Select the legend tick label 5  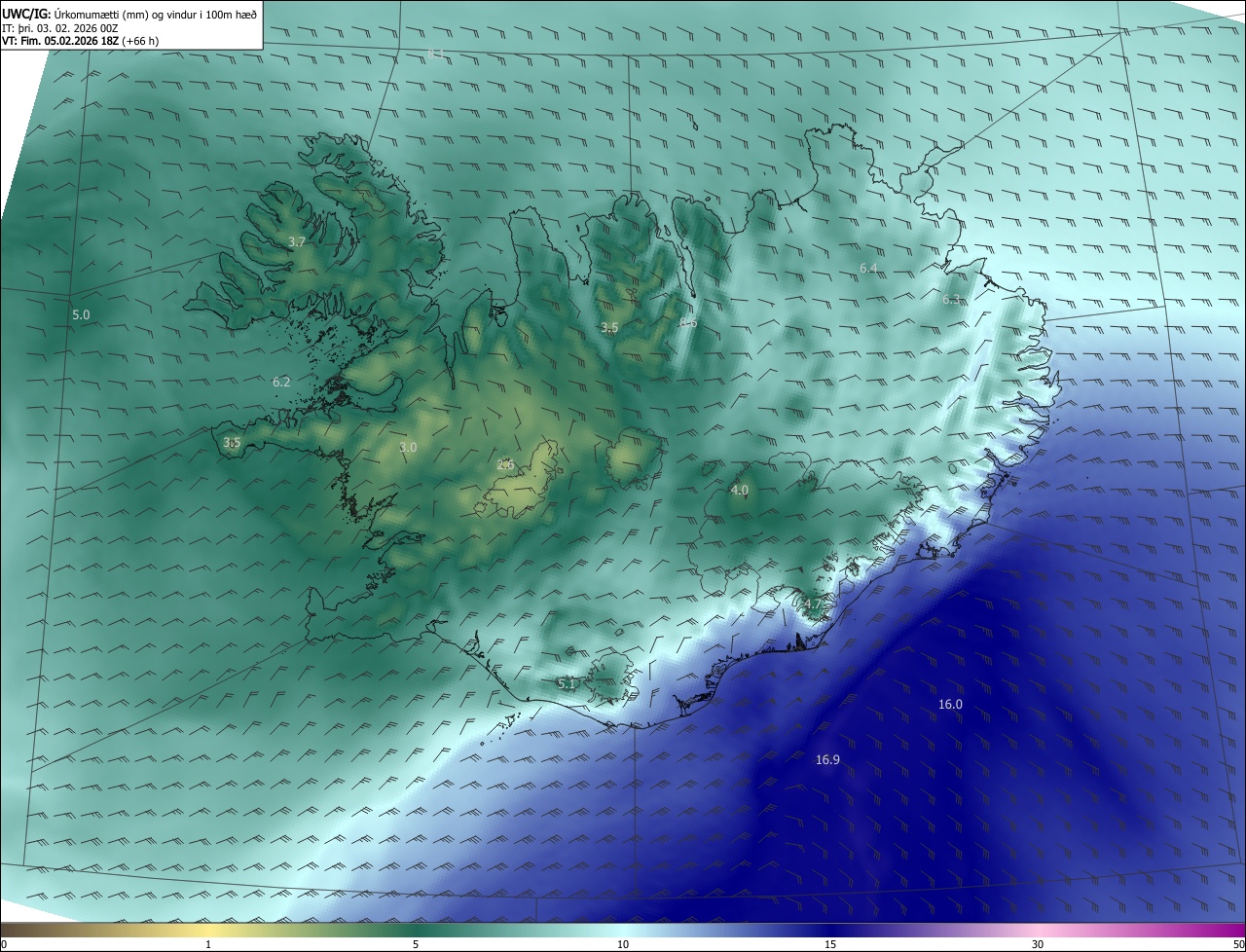coord(416,944)
